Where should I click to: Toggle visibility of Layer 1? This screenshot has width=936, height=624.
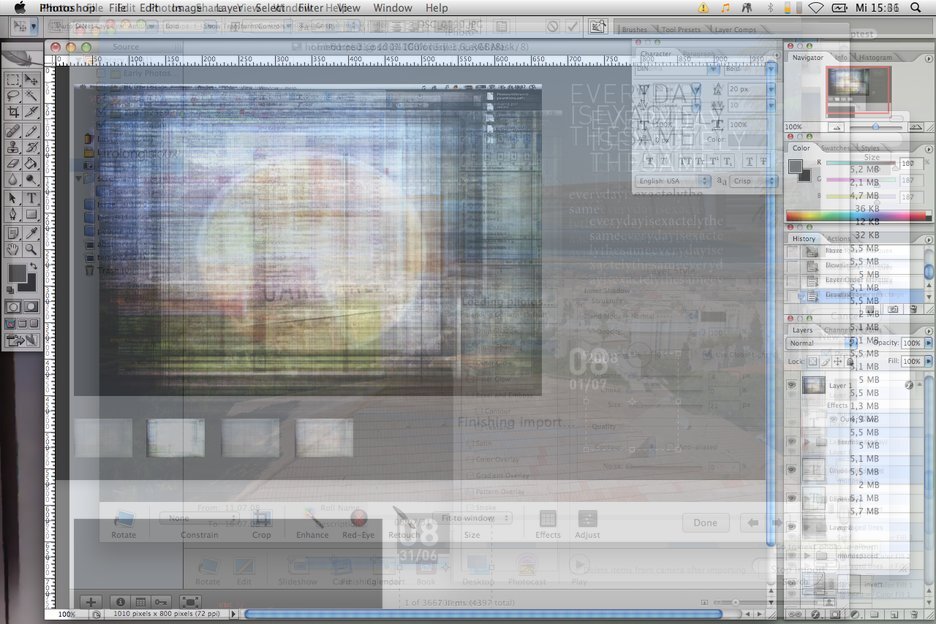(792, 385)
